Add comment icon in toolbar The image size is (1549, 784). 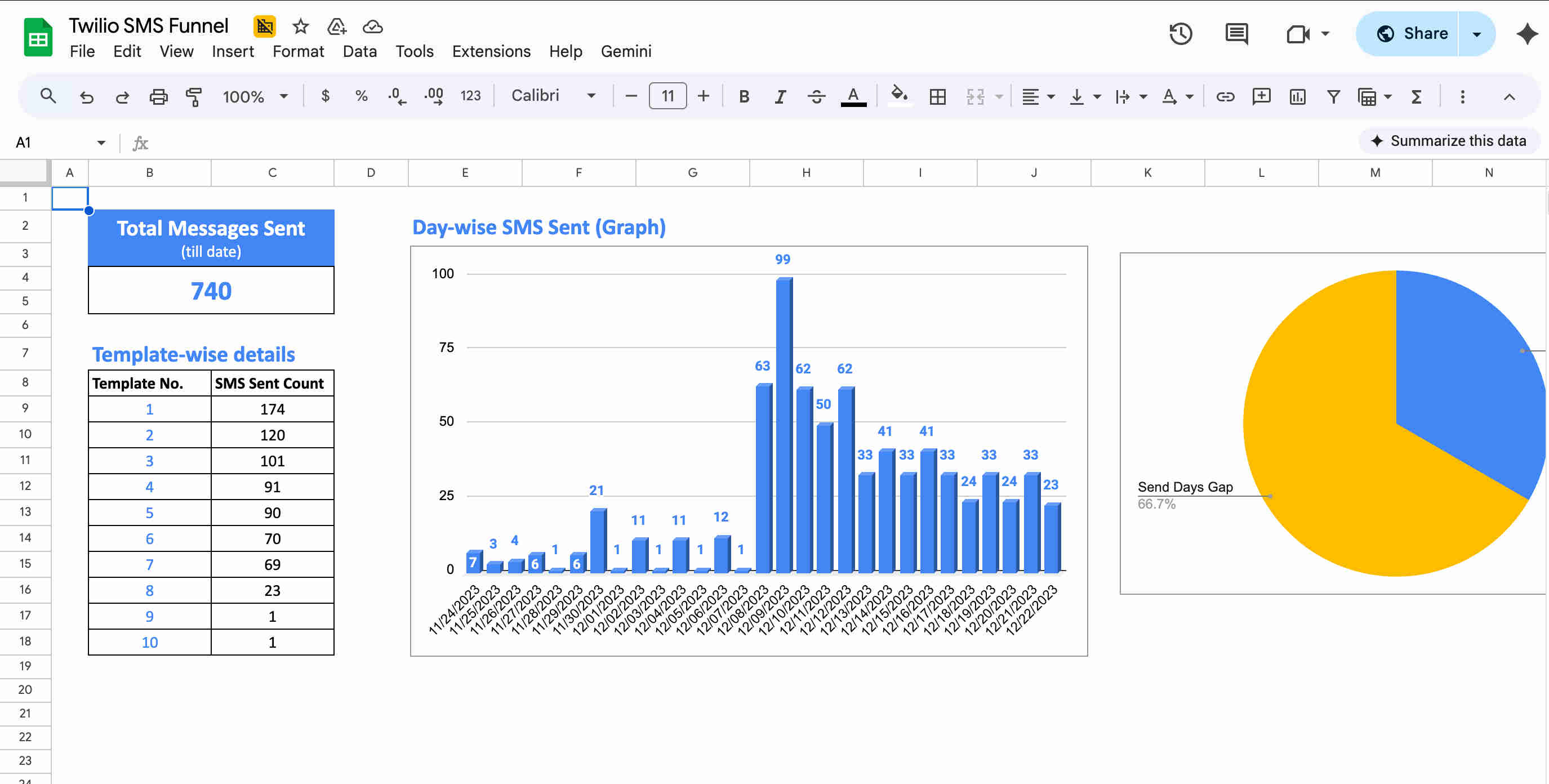tap(1261, 96)
